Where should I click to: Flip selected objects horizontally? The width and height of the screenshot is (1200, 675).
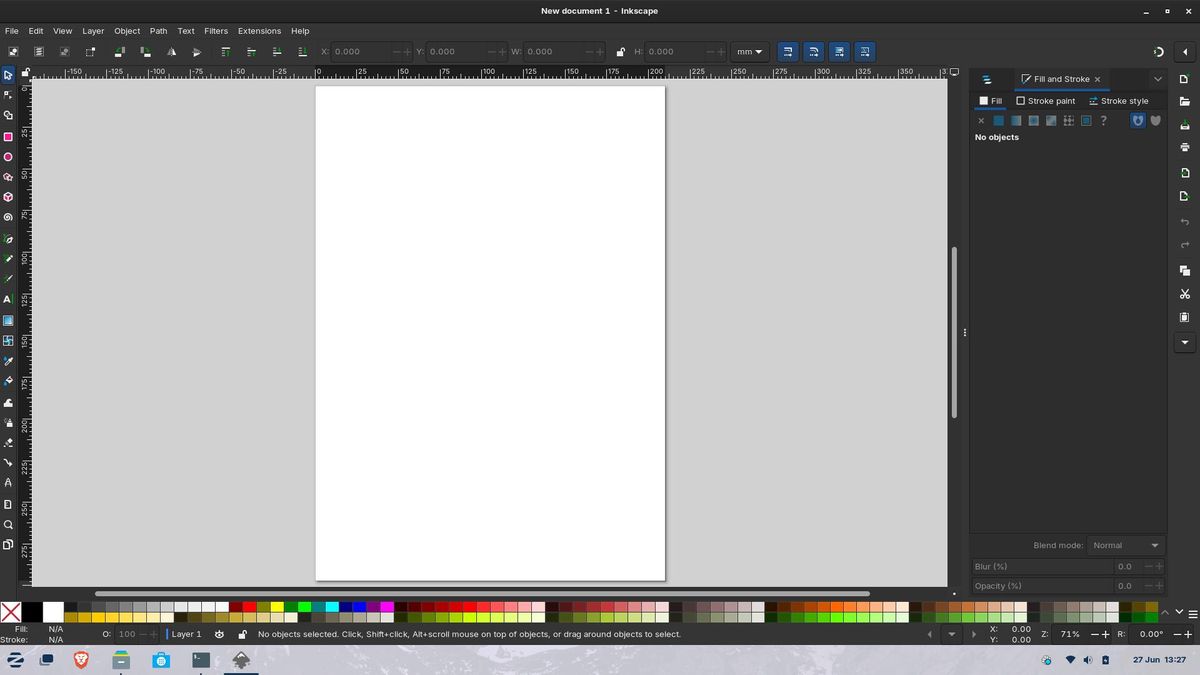click(171, 52)
